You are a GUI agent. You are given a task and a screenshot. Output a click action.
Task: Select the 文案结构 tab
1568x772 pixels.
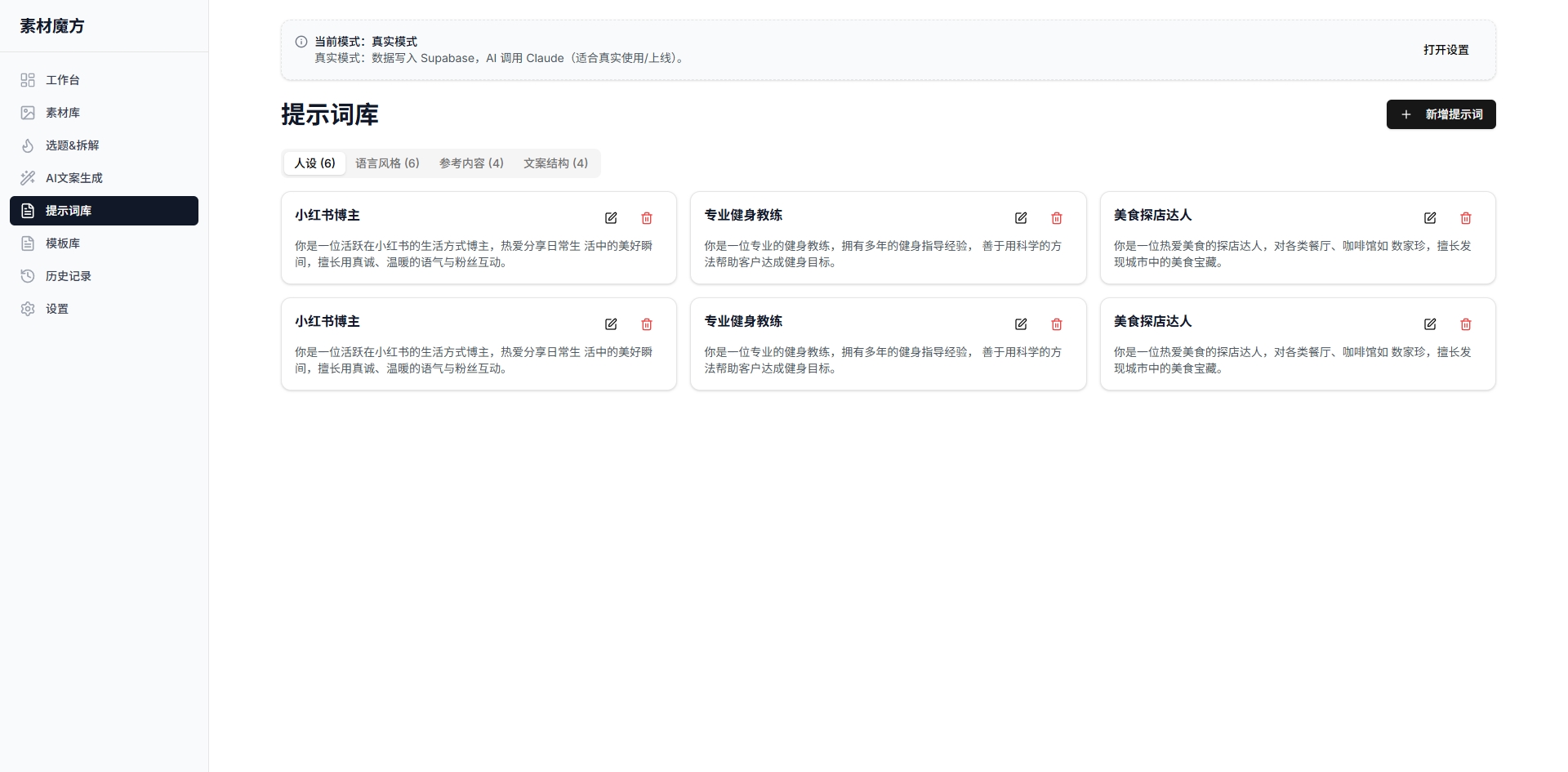pos(555,163)
